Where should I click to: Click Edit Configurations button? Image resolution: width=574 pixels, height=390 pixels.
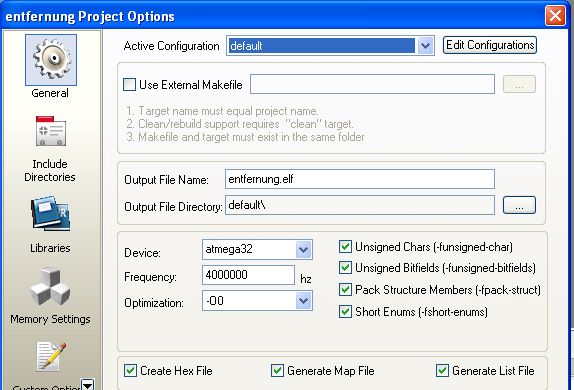click(x=490, y=45)
